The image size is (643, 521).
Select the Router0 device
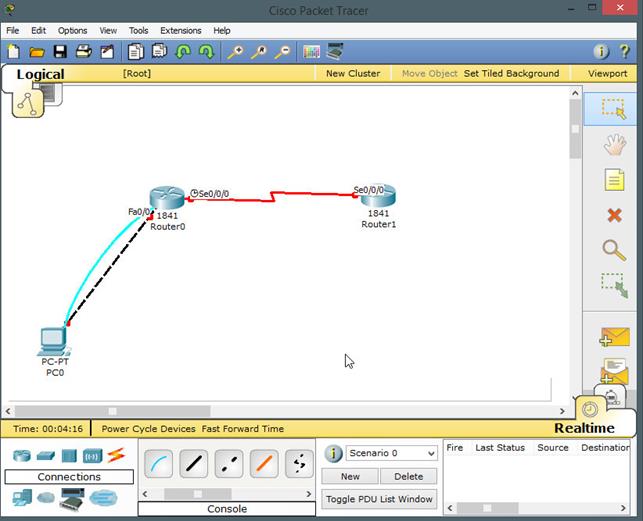coord(167,198)
